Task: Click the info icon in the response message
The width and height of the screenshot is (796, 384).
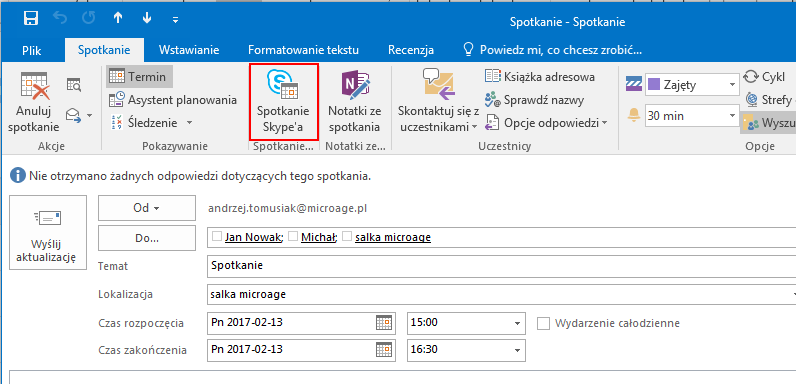Action: [x=18, y=176]
